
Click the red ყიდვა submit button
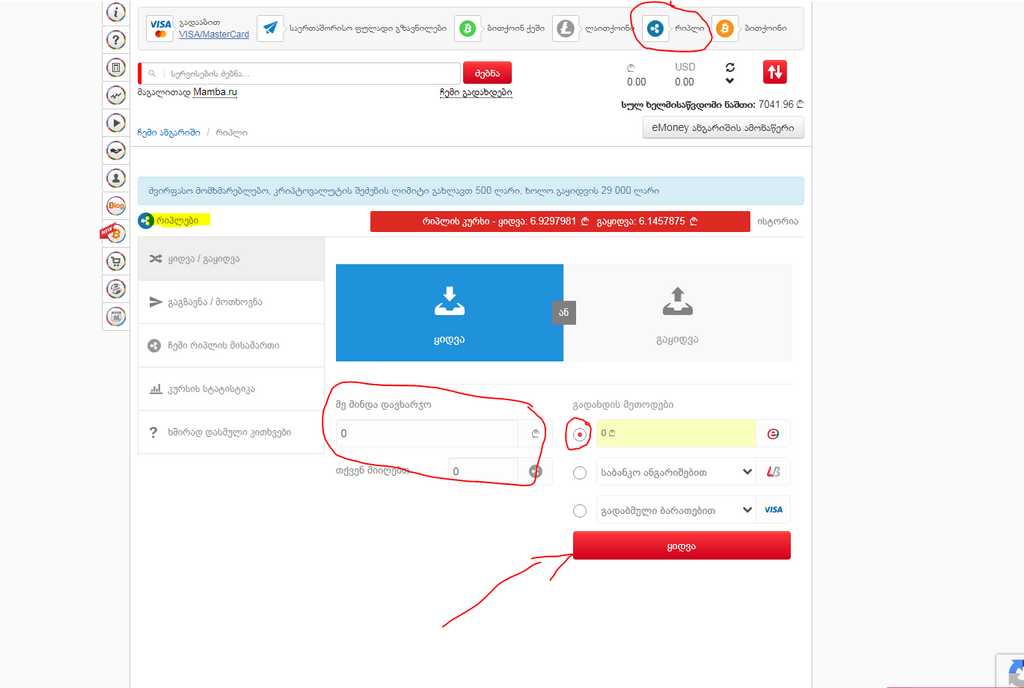tap(682, 546)
